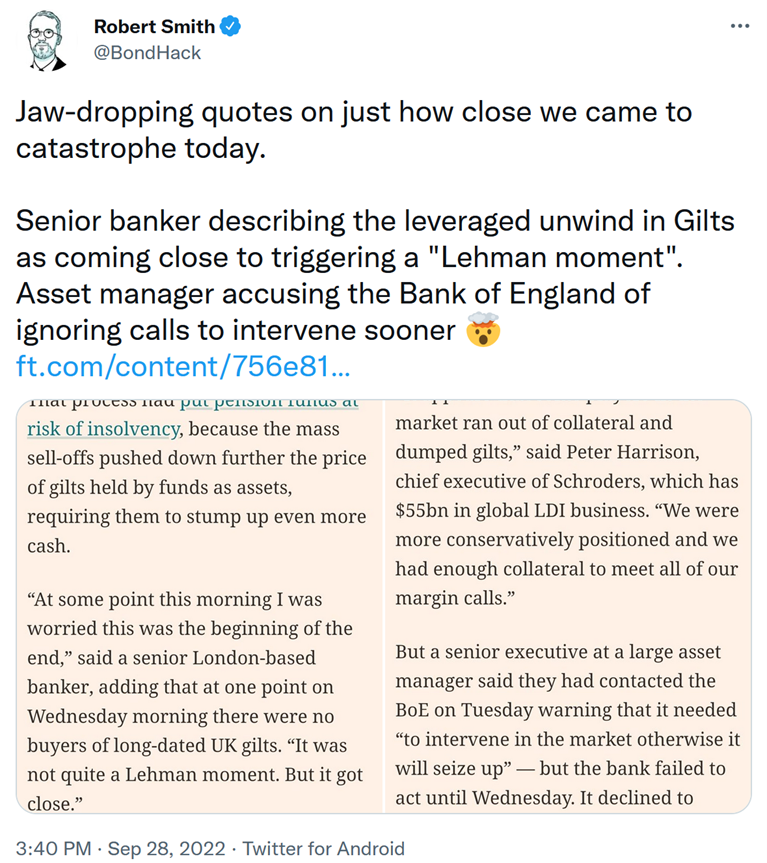
Task: Follow the ft.com/content/756e81 link
Action: tap(183, 366)
